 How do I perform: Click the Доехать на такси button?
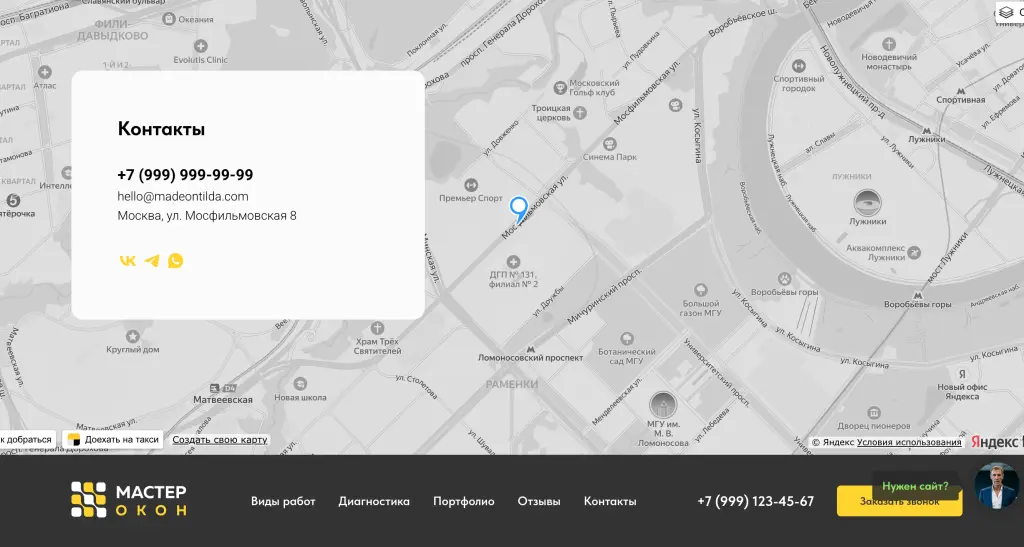(114, 439)
